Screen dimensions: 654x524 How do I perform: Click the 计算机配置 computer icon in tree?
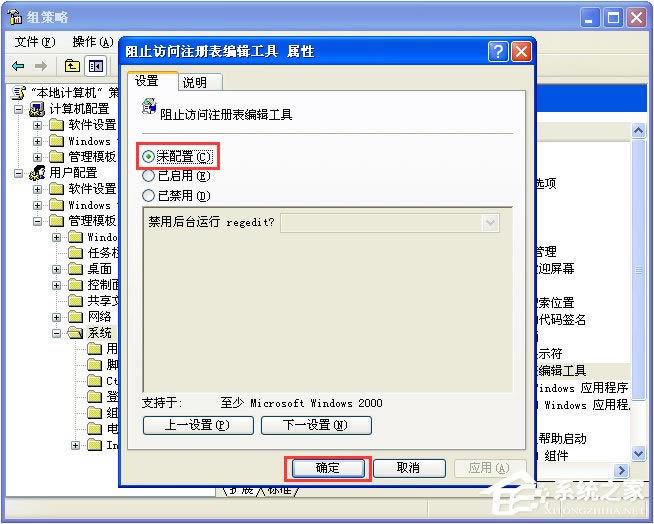click(x=37, y=109)
